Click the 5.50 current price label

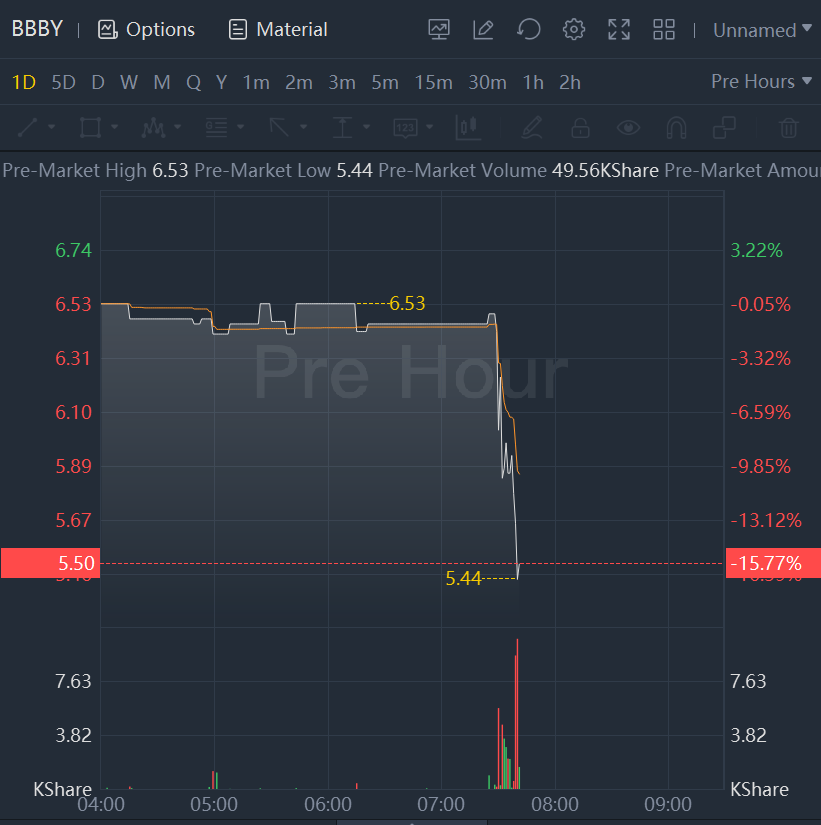coord(48,563)
